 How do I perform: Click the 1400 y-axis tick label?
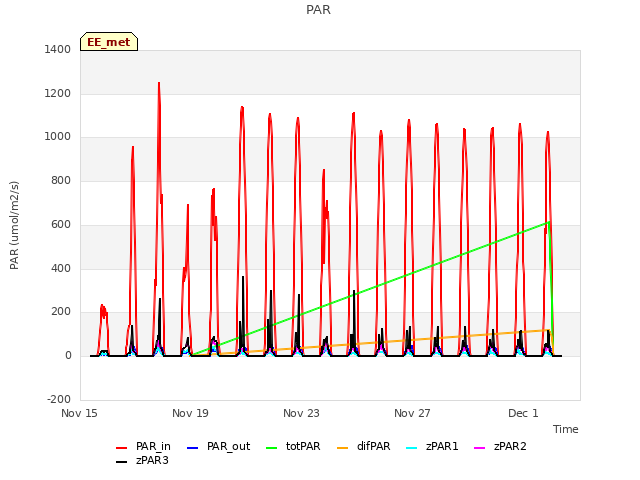click(58, 49)
